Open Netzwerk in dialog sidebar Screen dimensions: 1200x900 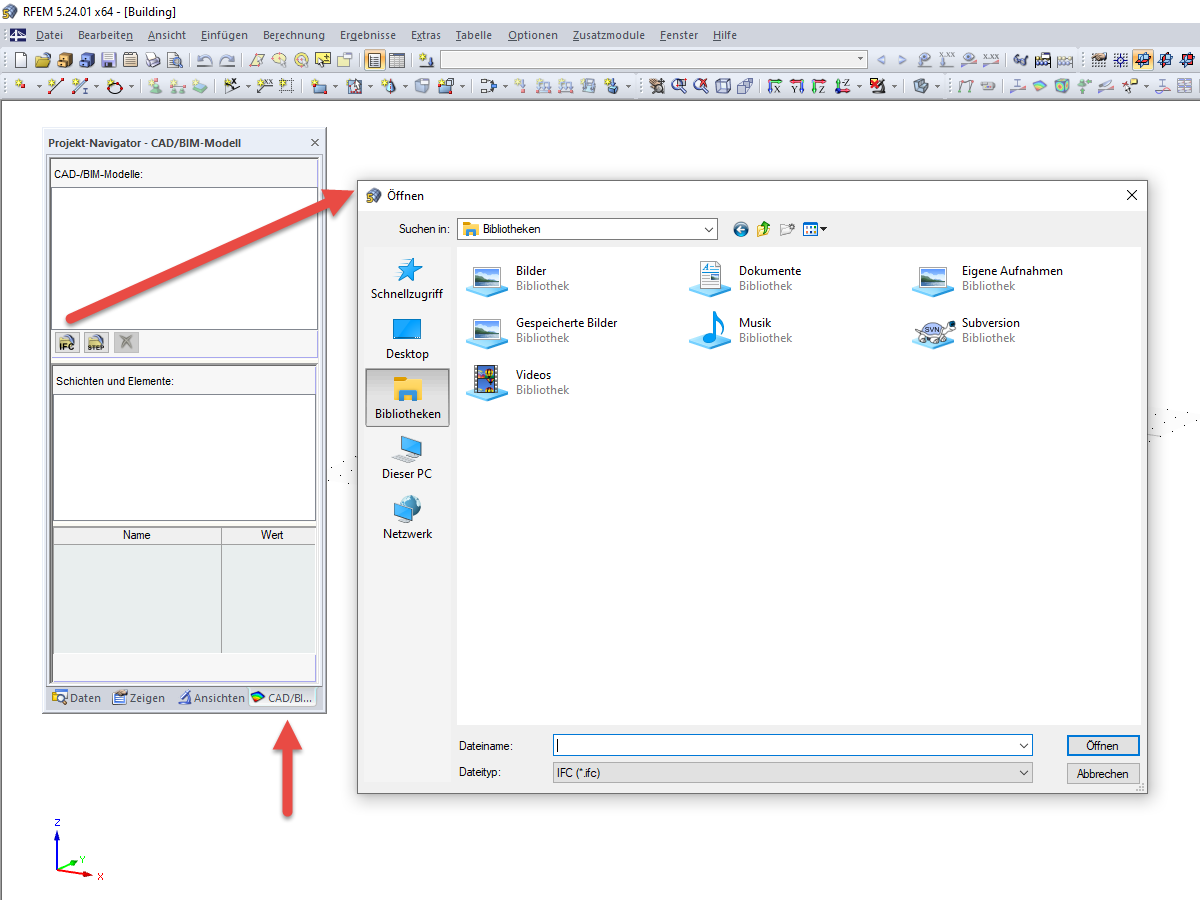pyautogui.click(x=407, y=518)
